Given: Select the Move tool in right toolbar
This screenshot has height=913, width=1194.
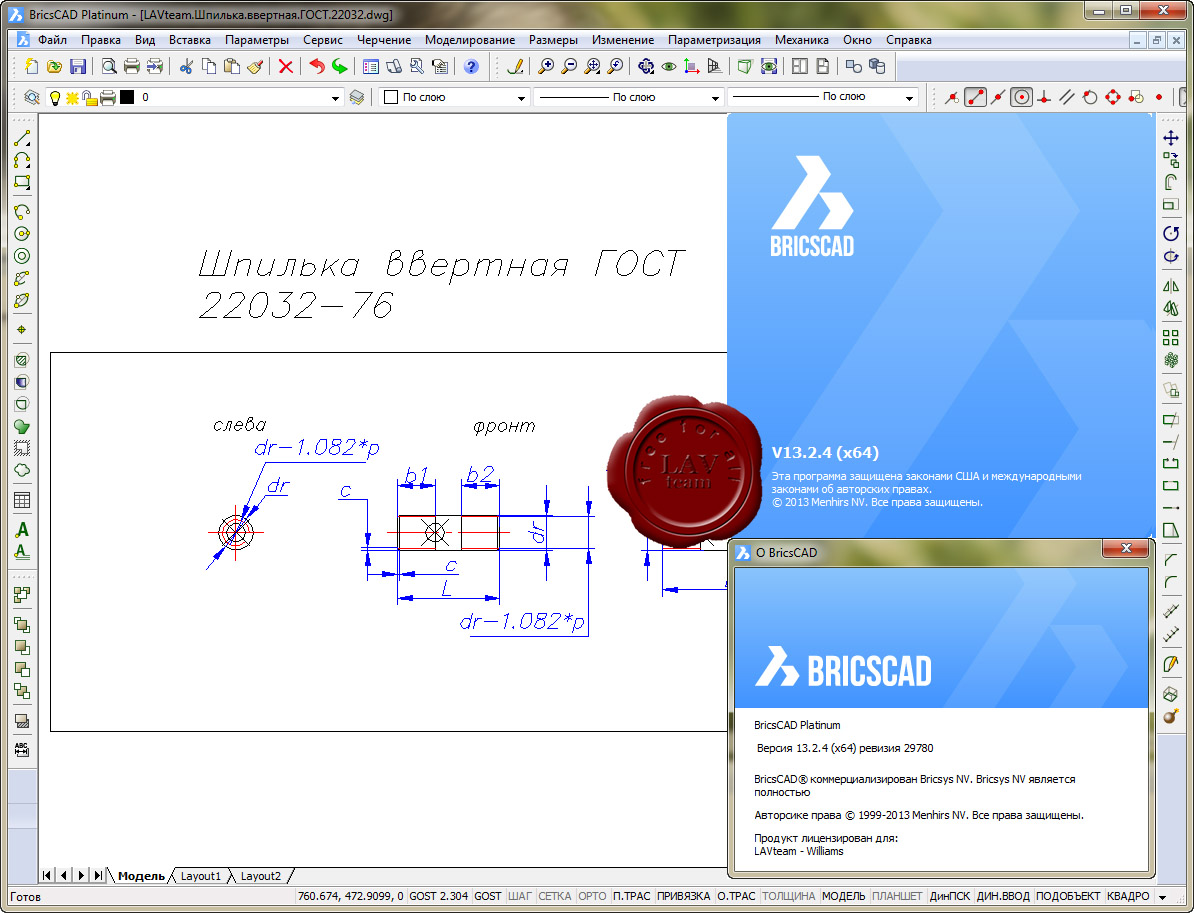Looking at the screenshot, I should coord(1171,138).
